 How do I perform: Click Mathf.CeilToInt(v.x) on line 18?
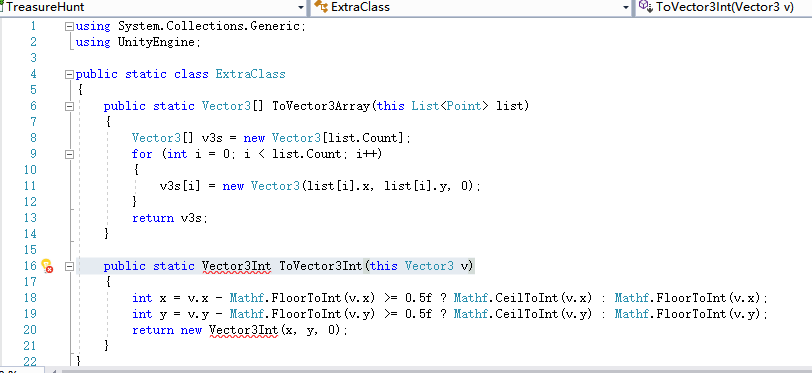pyautogui.click(x=523, y=298)
